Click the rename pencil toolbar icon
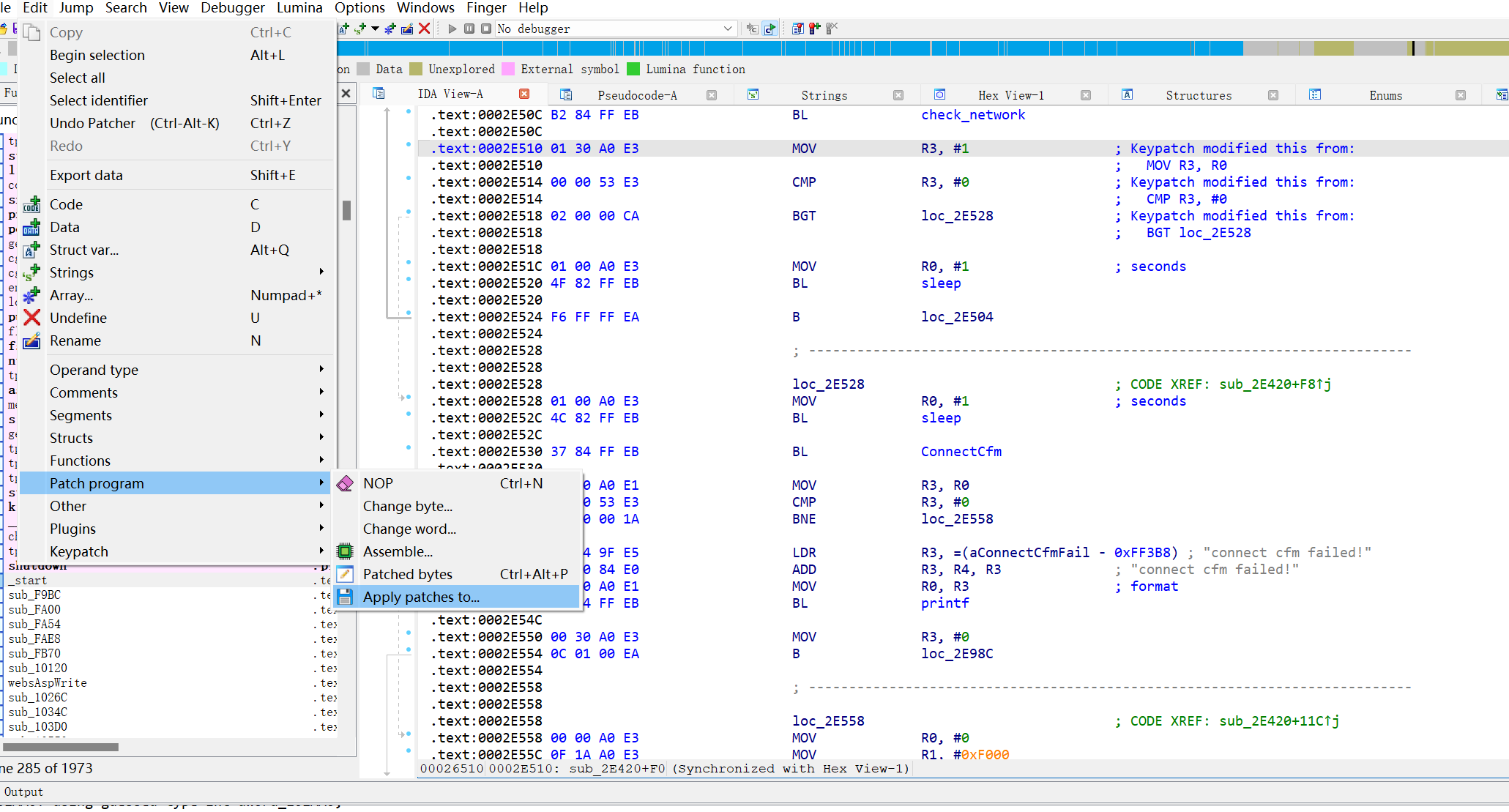 [407, 29]
